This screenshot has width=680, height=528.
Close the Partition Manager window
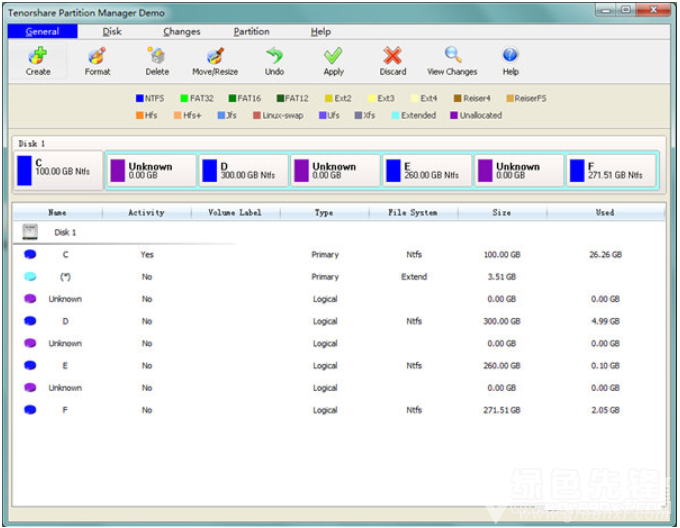tap(654, 10)
